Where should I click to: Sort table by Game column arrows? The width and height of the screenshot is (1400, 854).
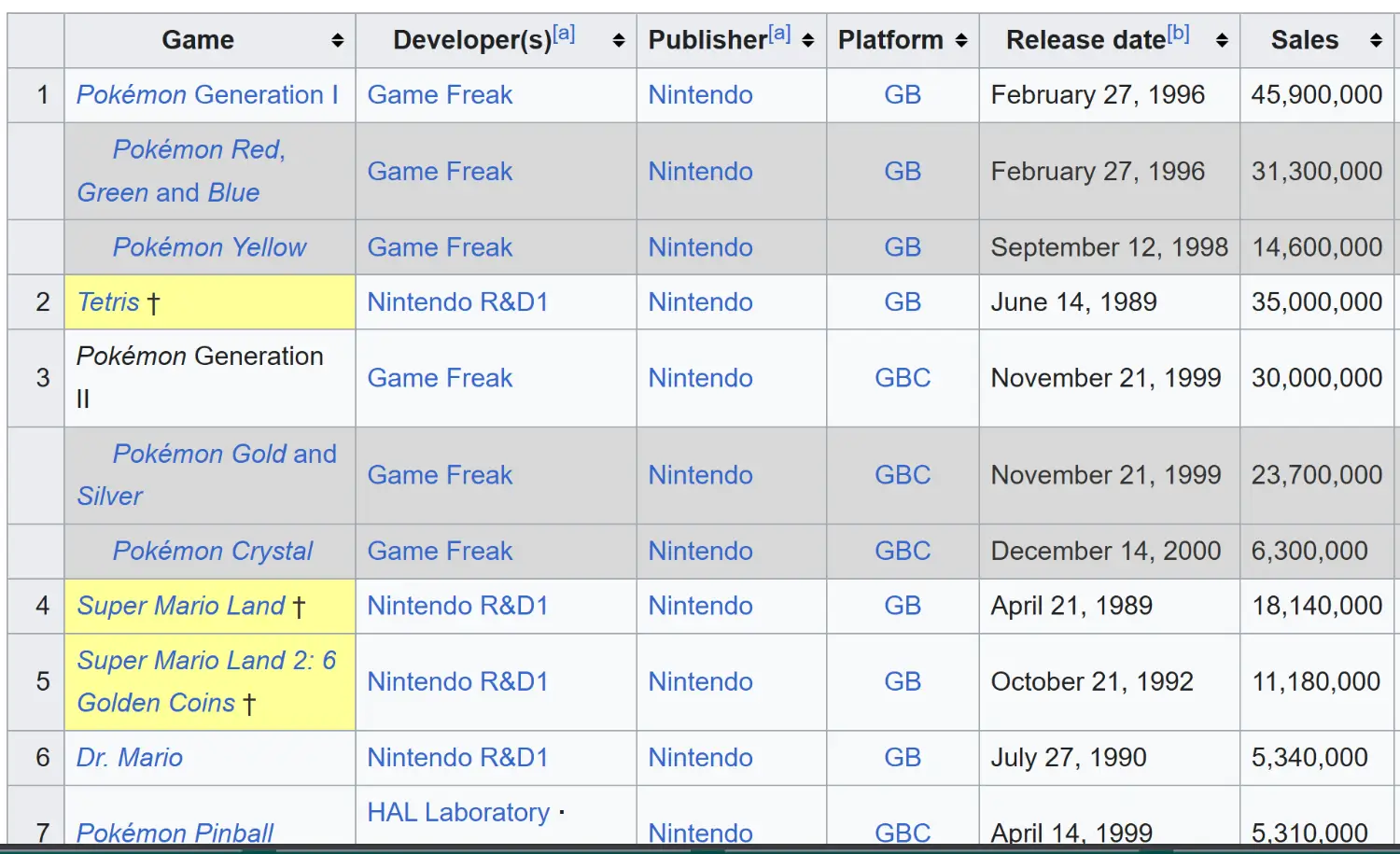click(337, 40)
